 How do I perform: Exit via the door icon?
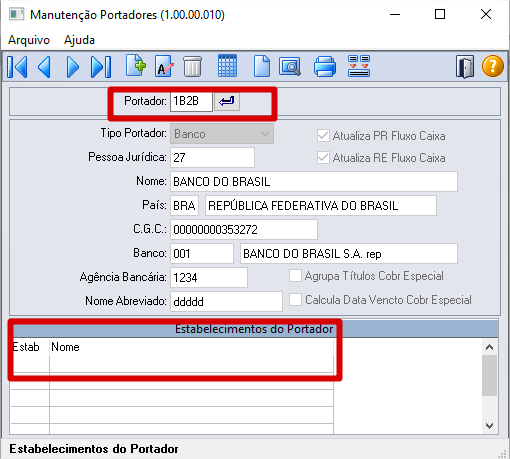point(465,67)
